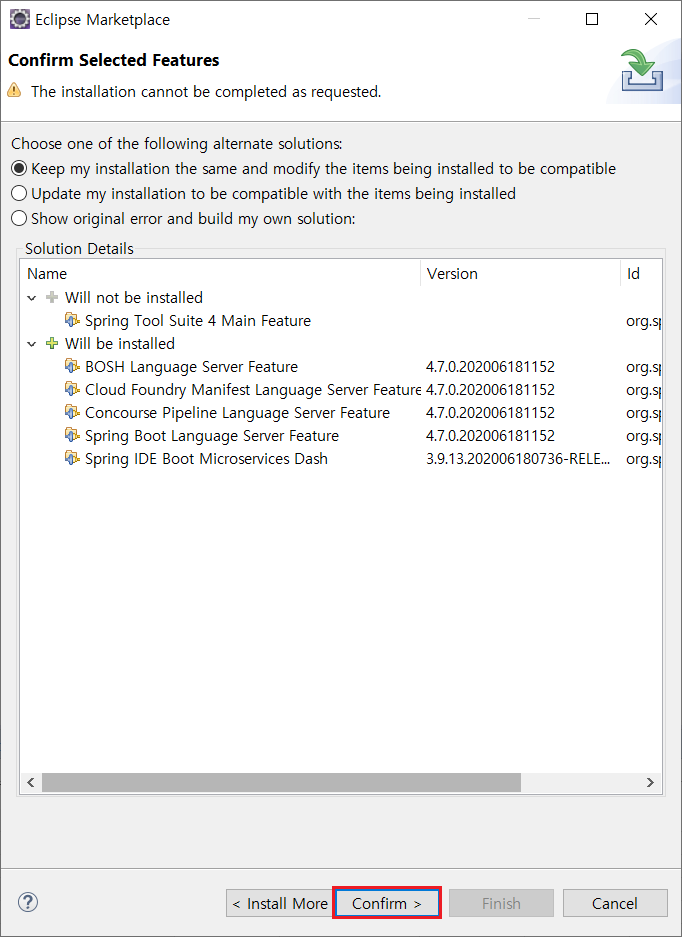This screenshot has width=682, height=937.
Task: Click the Spring Boot Language Server icon
Action: point(72,436)
